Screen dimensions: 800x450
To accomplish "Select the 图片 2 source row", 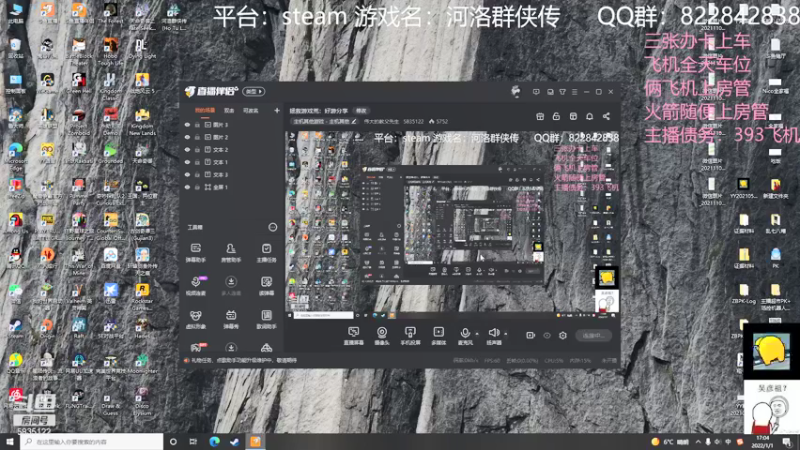I will [232, 137].
